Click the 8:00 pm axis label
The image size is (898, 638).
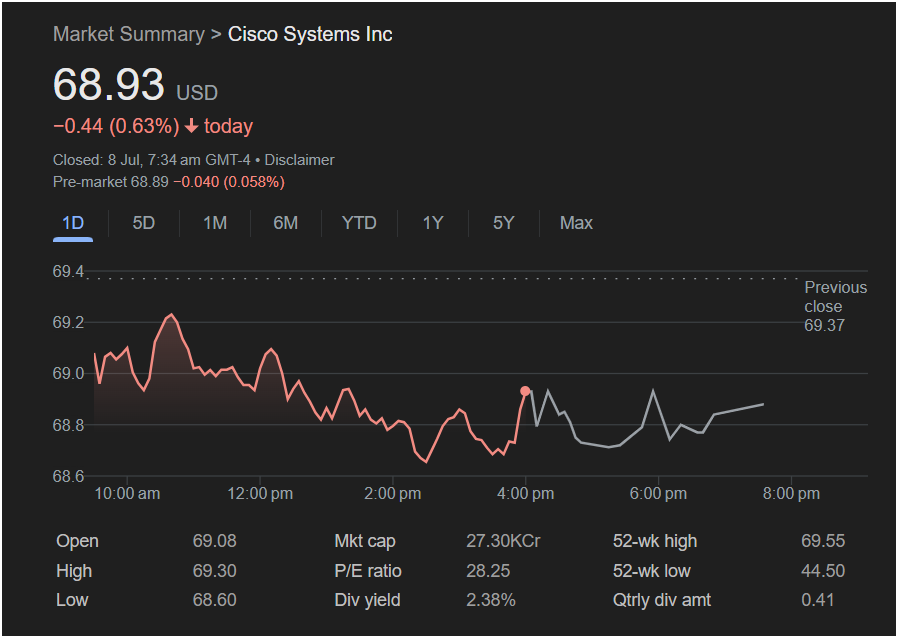791,494
